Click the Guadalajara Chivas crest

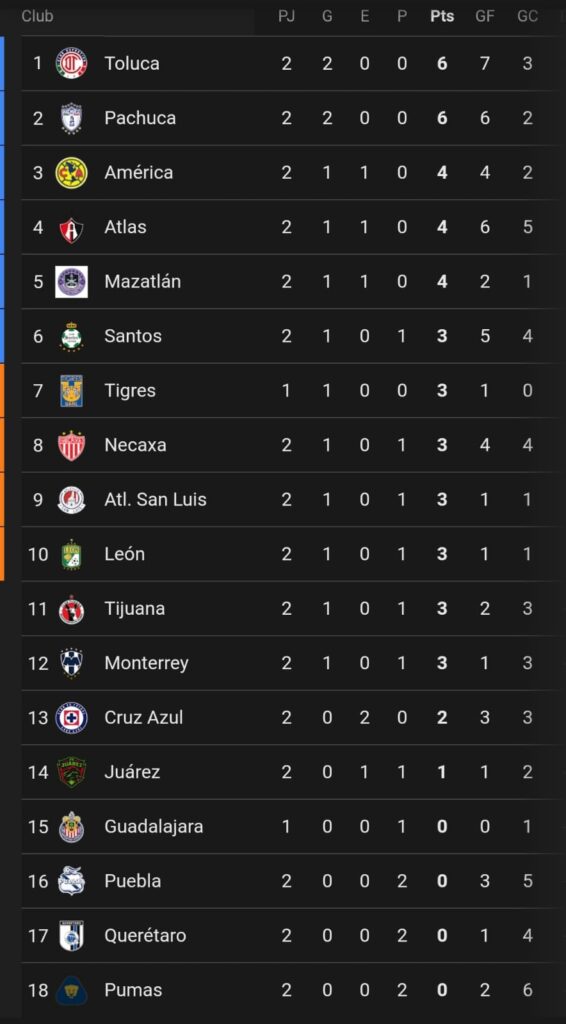tap(71, 827)
